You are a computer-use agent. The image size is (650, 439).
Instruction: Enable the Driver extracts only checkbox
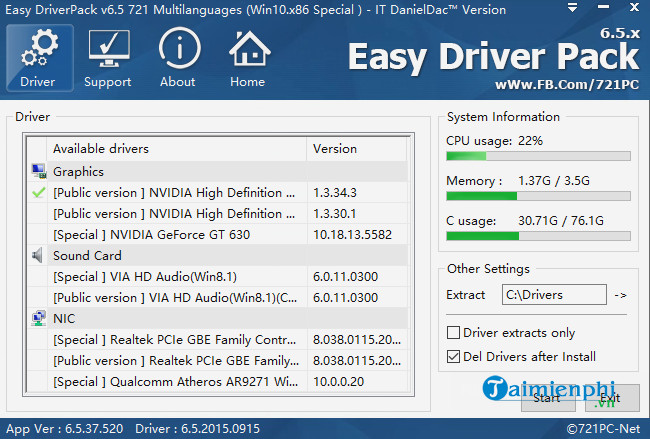point(454,332)
